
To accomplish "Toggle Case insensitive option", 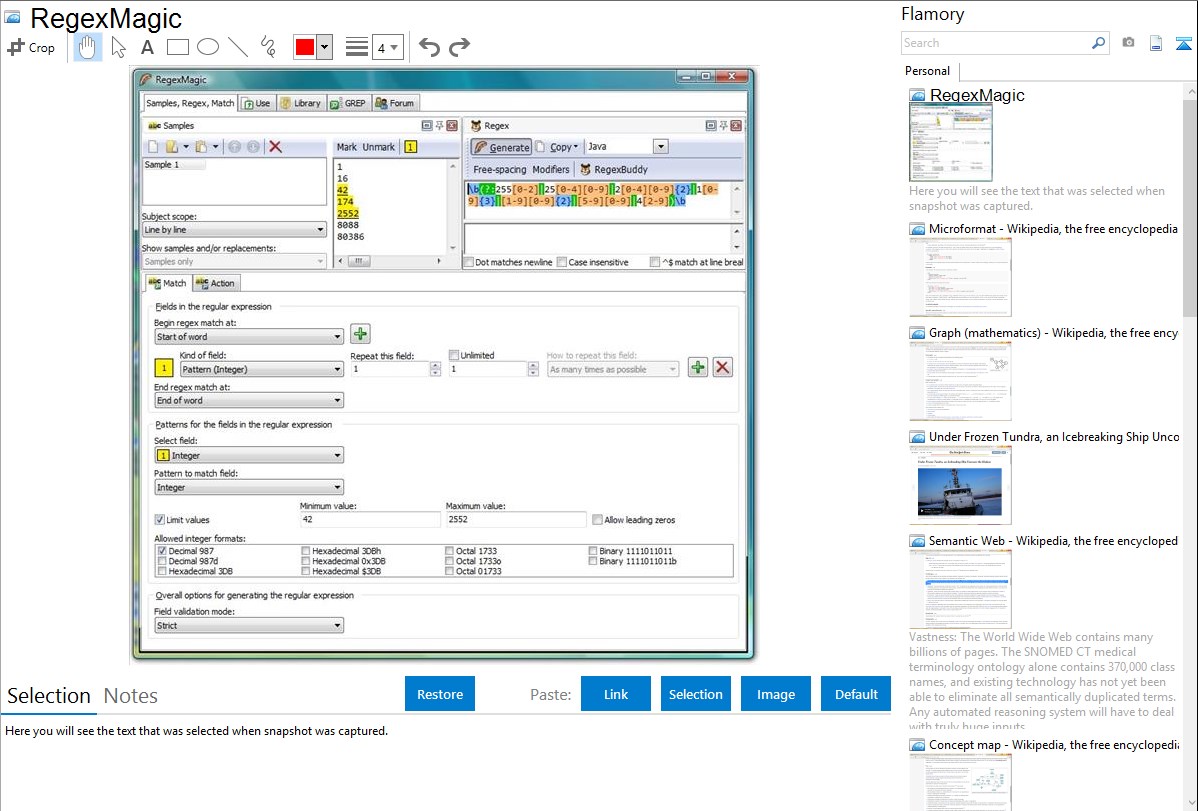I will click(x=562, y=262).
